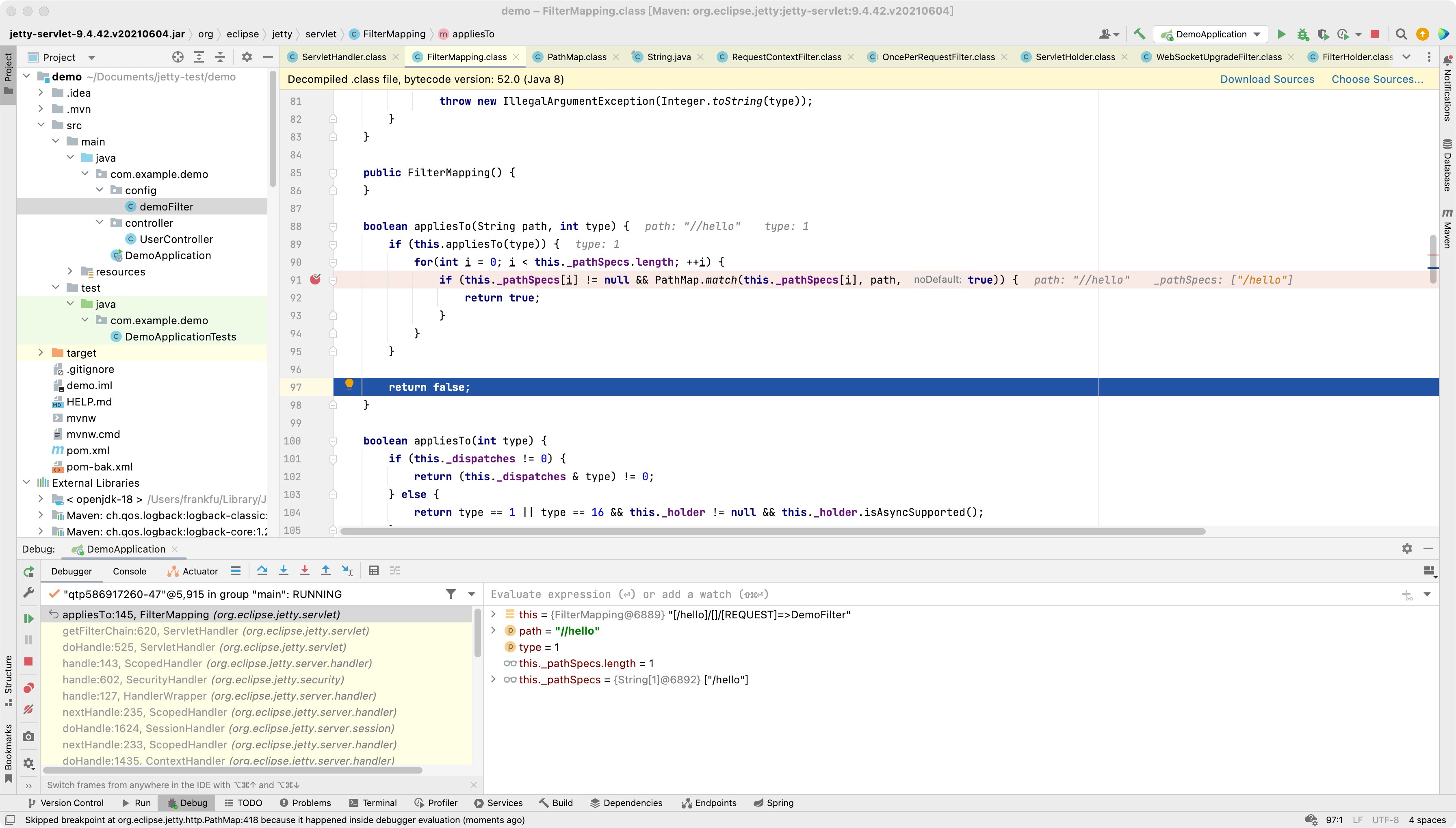Click the Step Into debugger icon
Image resolution: width=1456 pixels, height=828 pixels.
pyautogui.click(x=283, y=570)
